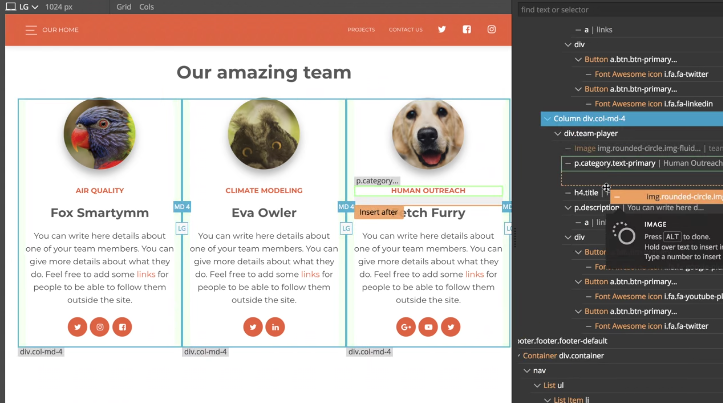Click the Google Plus button on the dog card
The width and height of the screenshot is (723, 403).
pos(406,327)
